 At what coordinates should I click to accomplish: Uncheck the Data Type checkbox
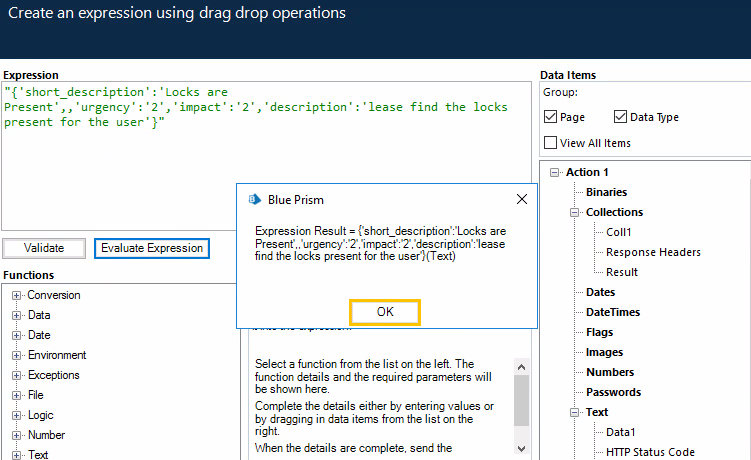point(621,117)
